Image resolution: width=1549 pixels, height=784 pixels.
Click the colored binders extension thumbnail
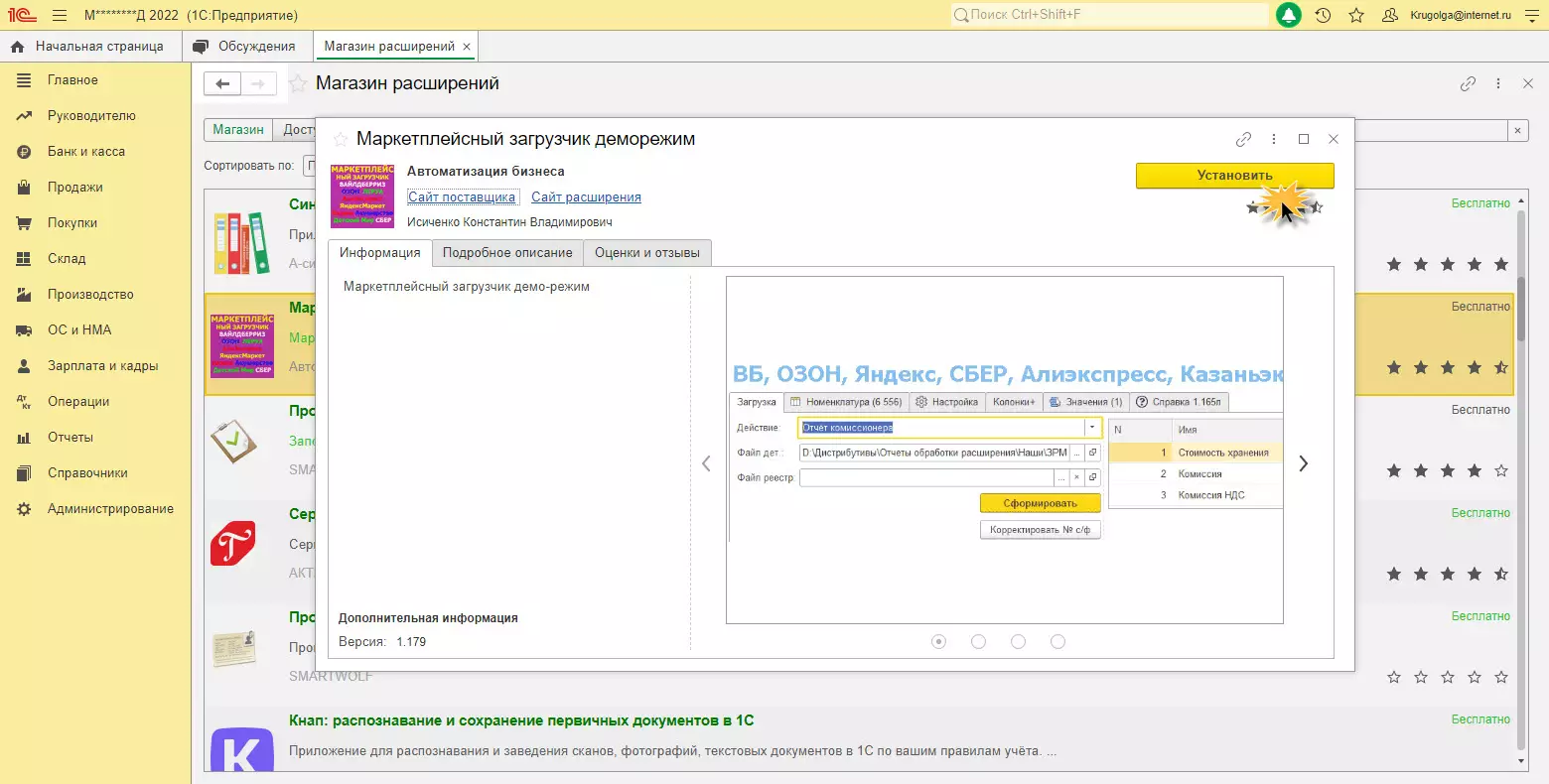(241, 243)
